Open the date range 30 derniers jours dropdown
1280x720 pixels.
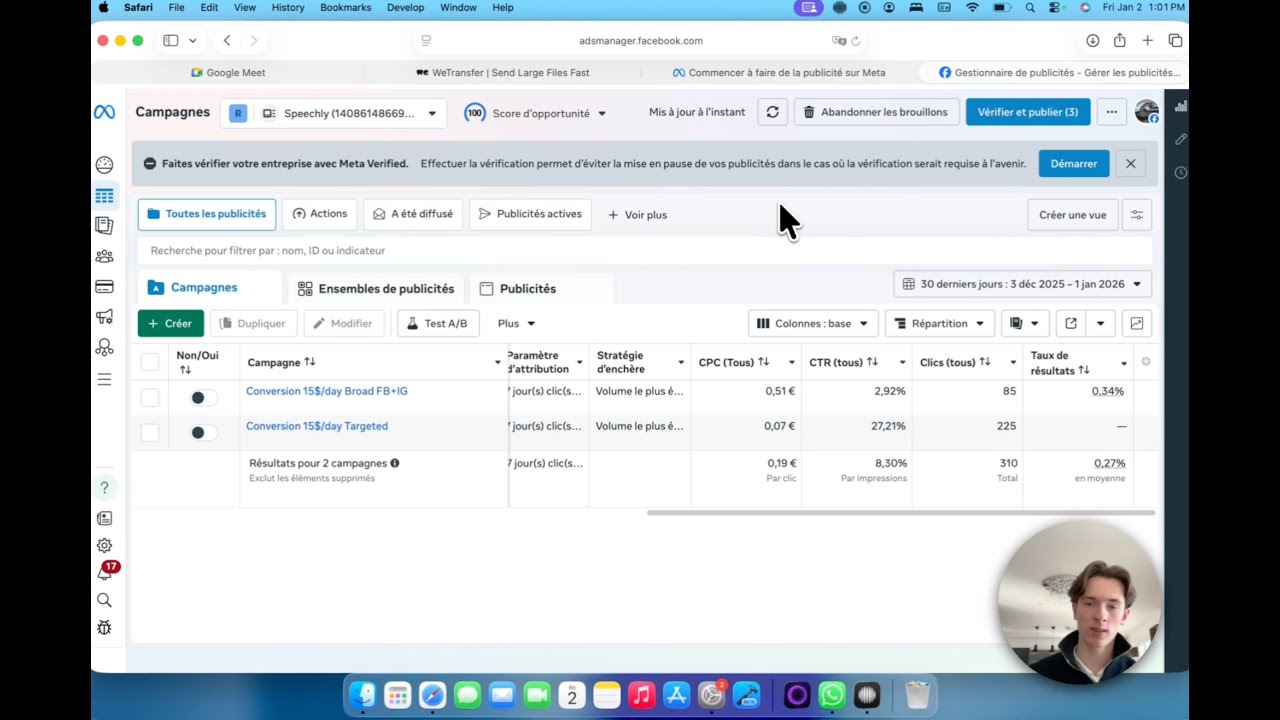click(x=1022, y=284)
